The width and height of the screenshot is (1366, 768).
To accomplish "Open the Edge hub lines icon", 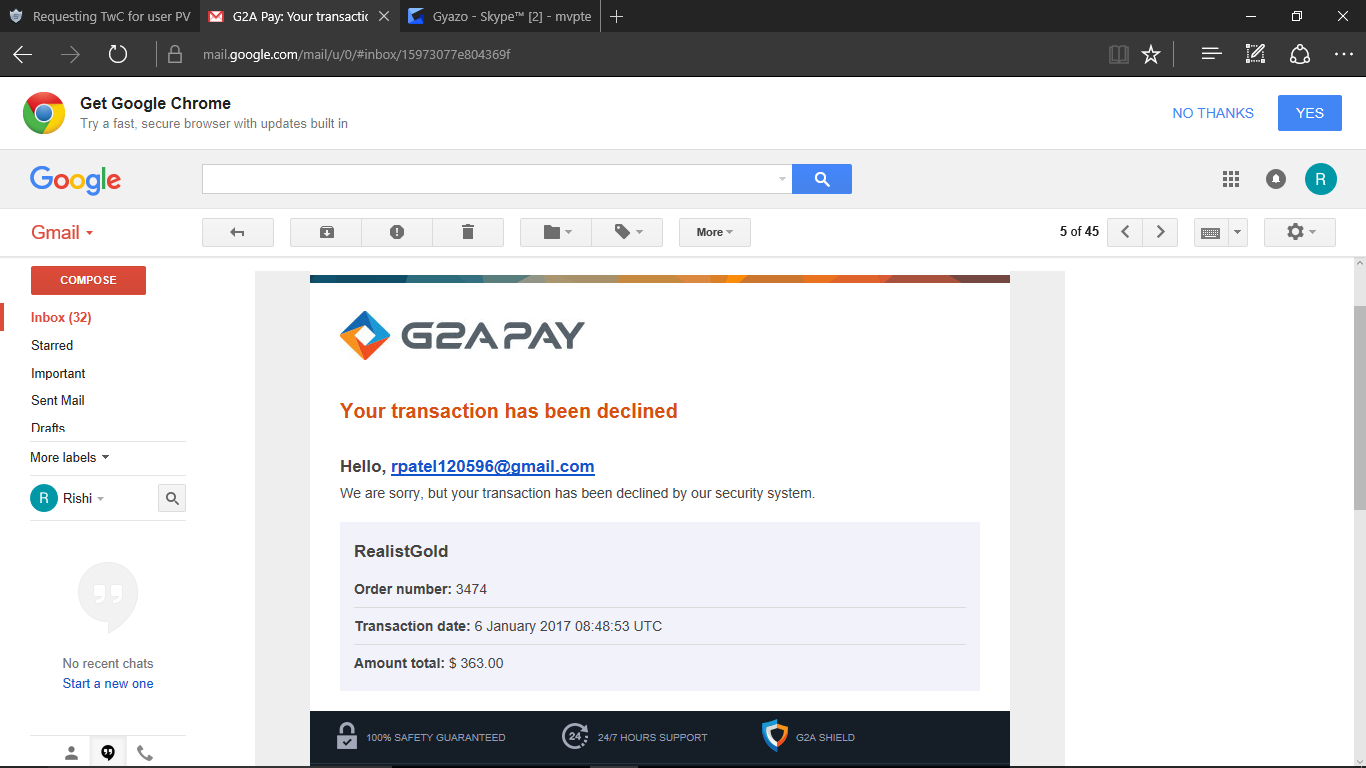I will pos(1212,54).
